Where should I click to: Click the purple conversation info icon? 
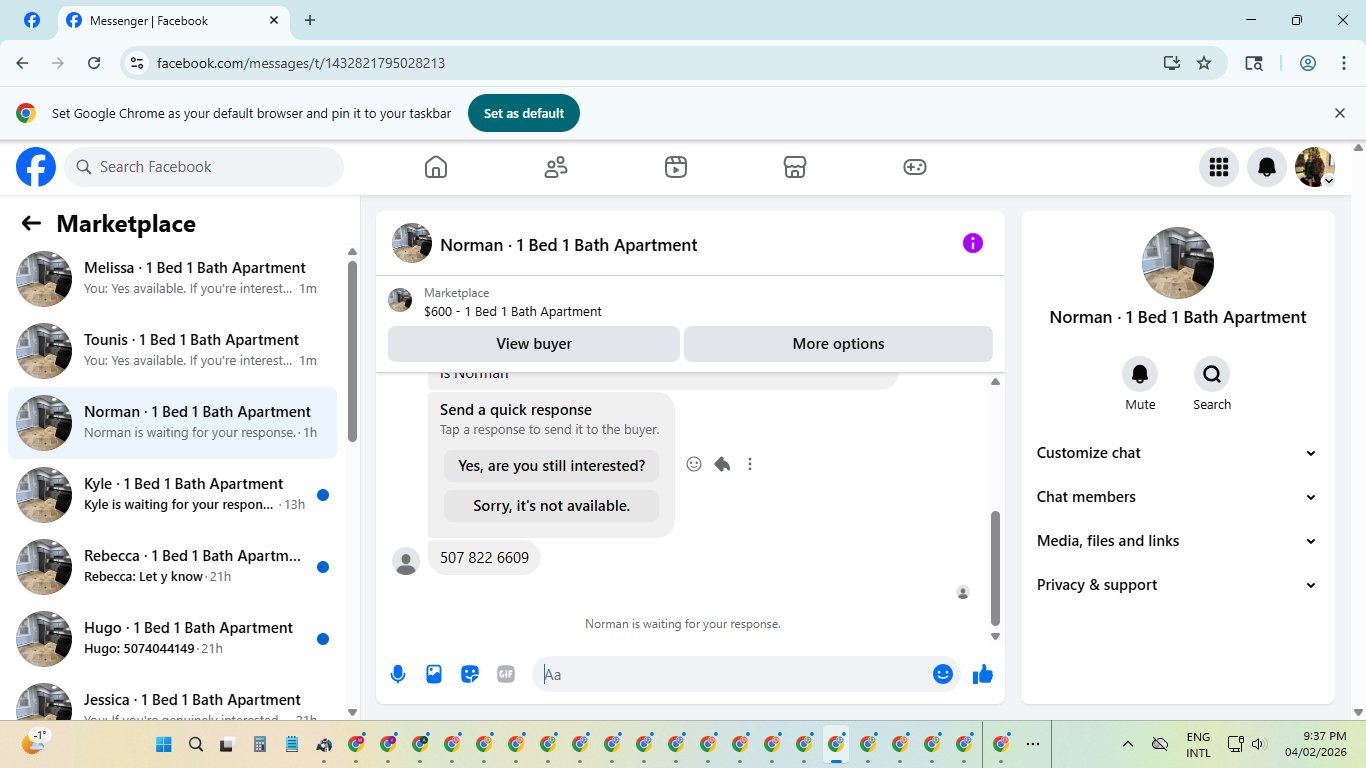973,243
